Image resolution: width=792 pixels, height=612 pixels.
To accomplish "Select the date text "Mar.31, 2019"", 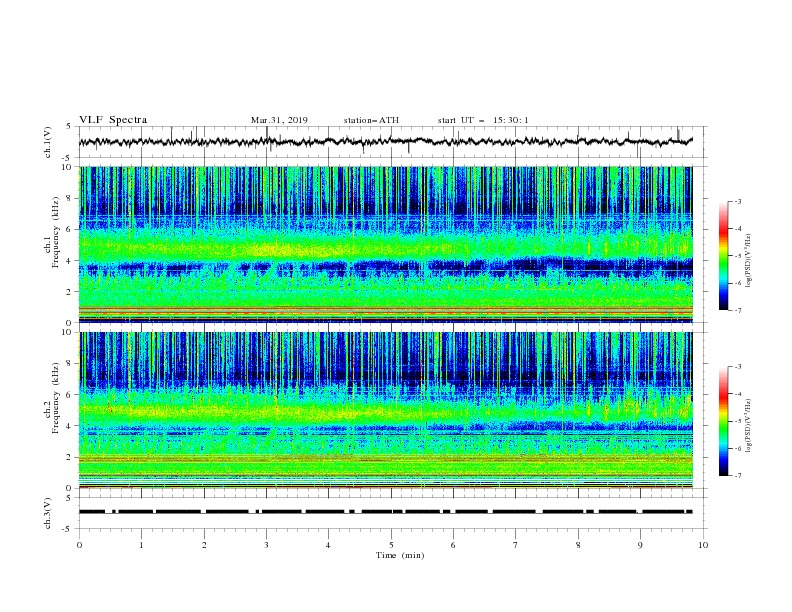I will 279,120.
